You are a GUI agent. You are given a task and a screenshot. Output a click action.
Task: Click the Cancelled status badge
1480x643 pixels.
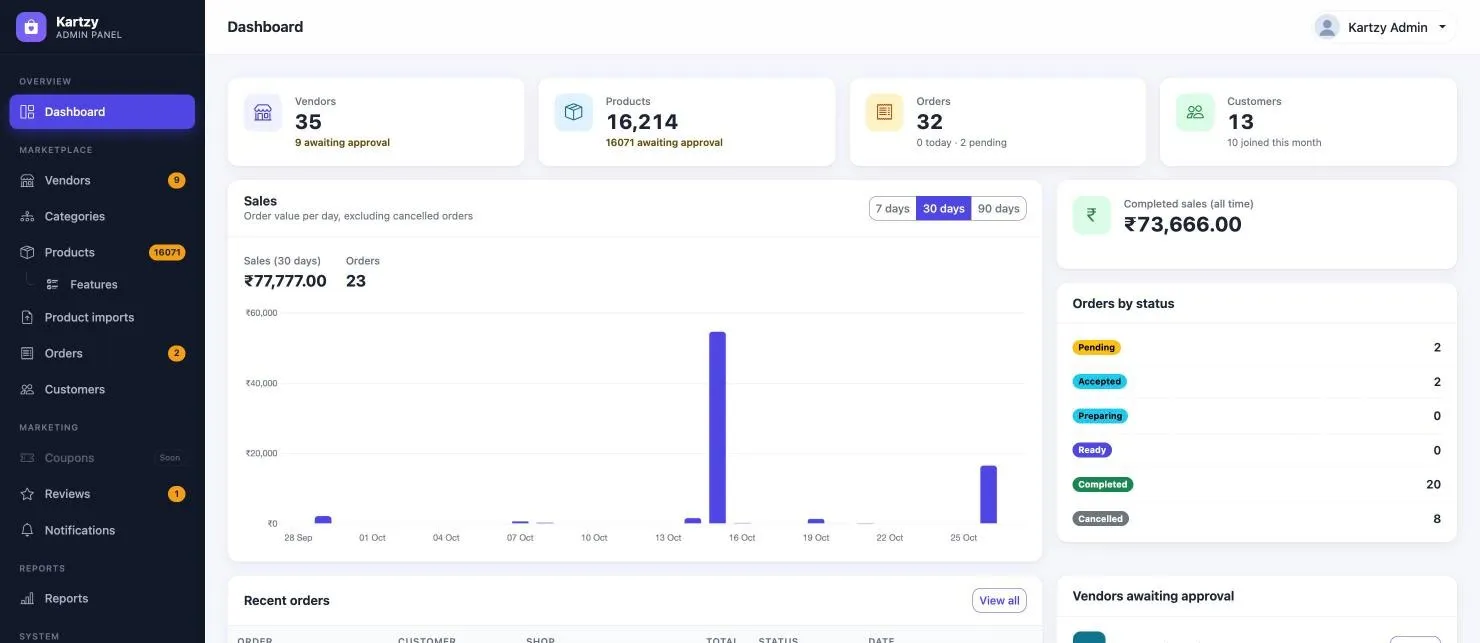[1101, 519]
